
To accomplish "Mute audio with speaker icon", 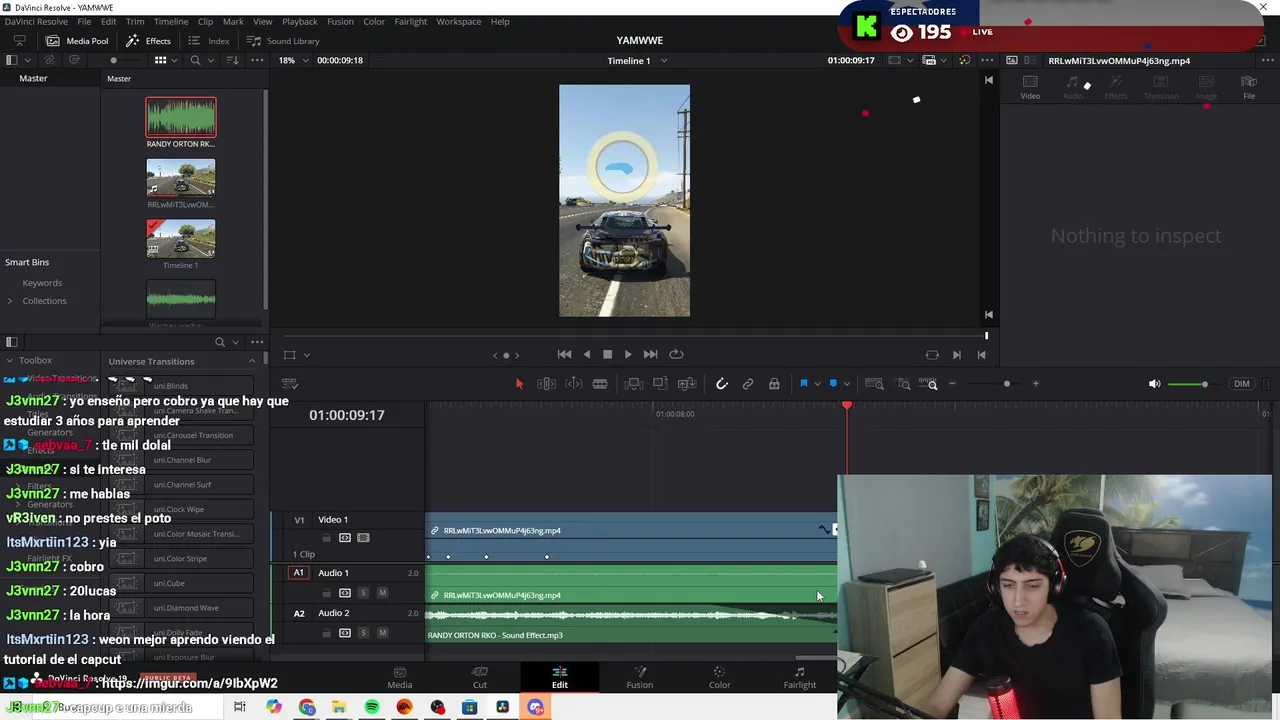I will click(x=1154, y=384).
